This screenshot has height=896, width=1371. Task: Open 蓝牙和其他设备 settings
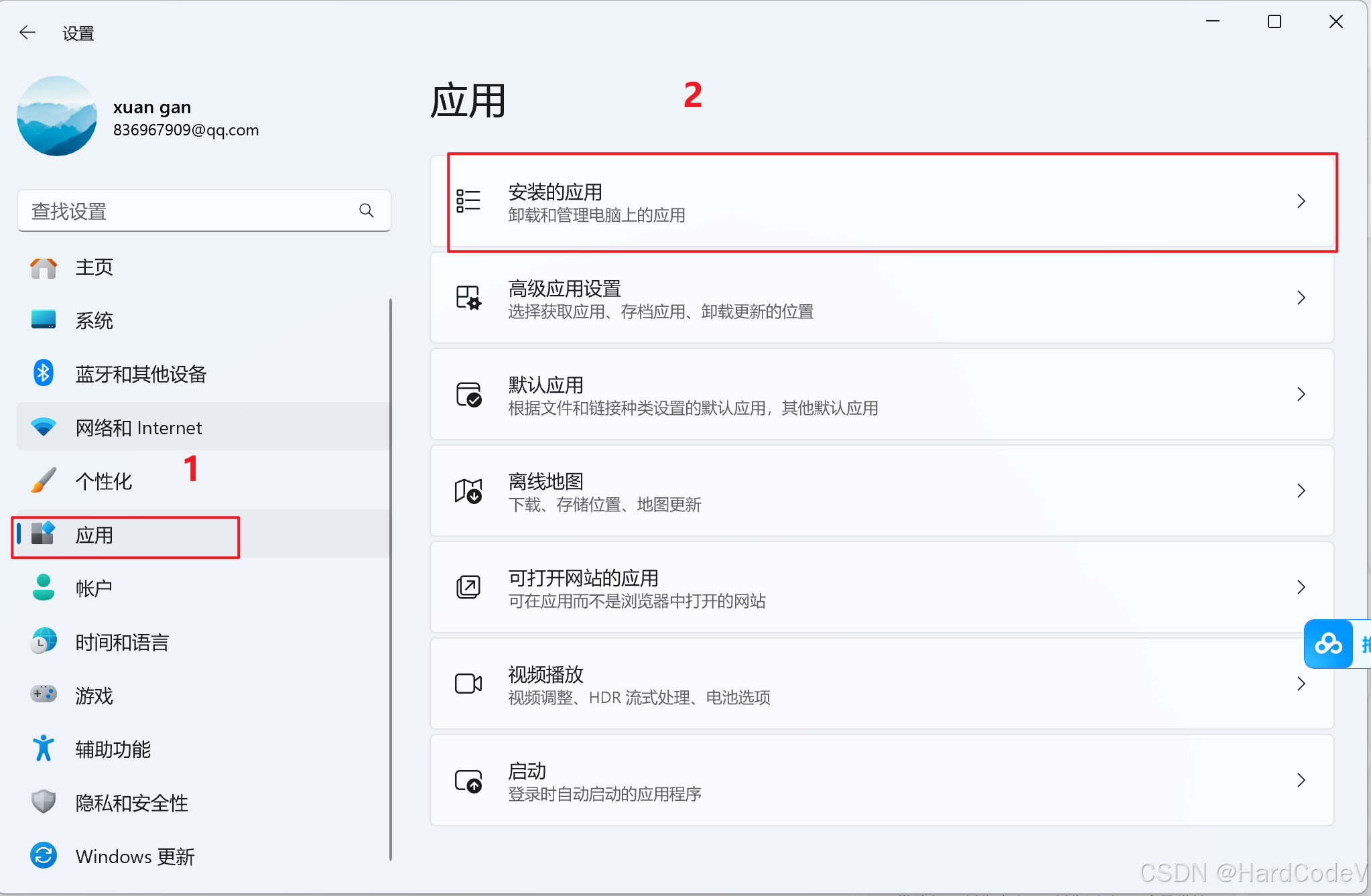coord(141,374)
